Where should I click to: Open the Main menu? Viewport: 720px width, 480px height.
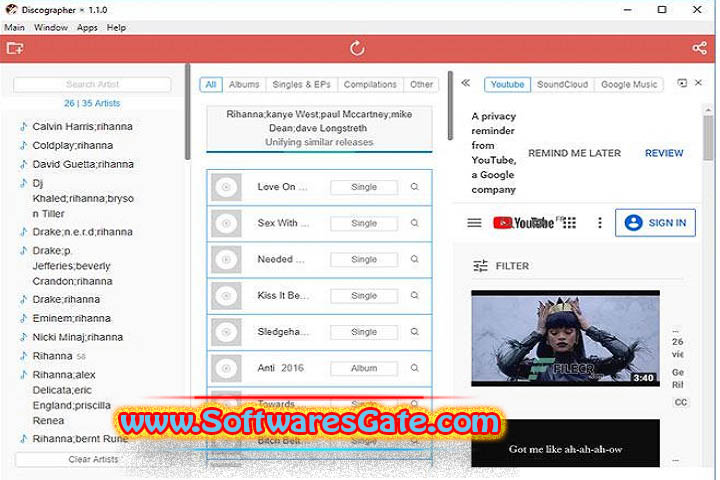[14, 28]
